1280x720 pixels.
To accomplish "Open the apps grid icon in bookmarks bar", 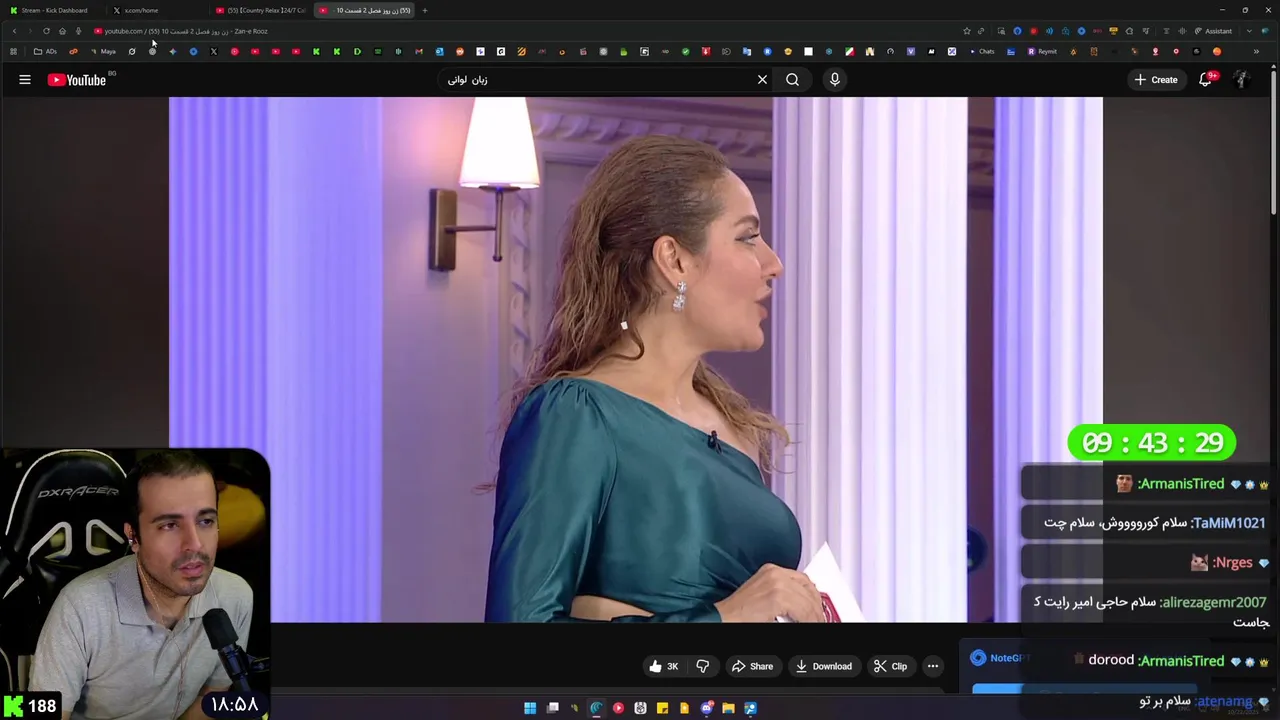I will [13, 51].
